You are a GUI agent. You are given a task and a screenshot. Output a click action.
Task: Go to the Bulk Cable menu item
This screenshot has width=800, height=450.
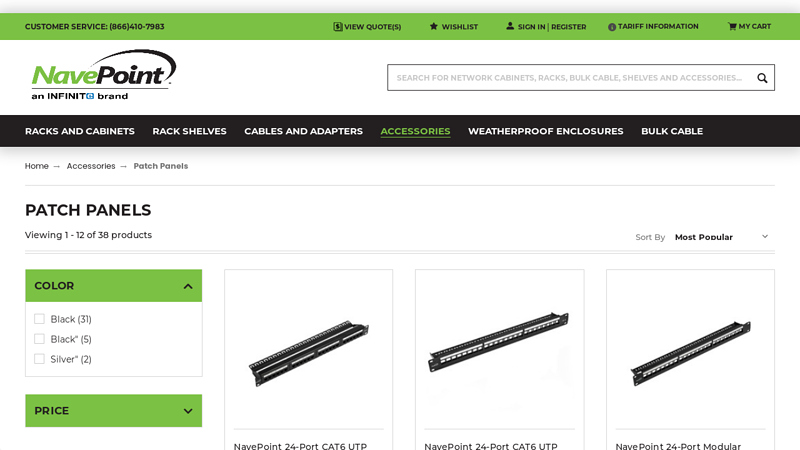(672, 131)
